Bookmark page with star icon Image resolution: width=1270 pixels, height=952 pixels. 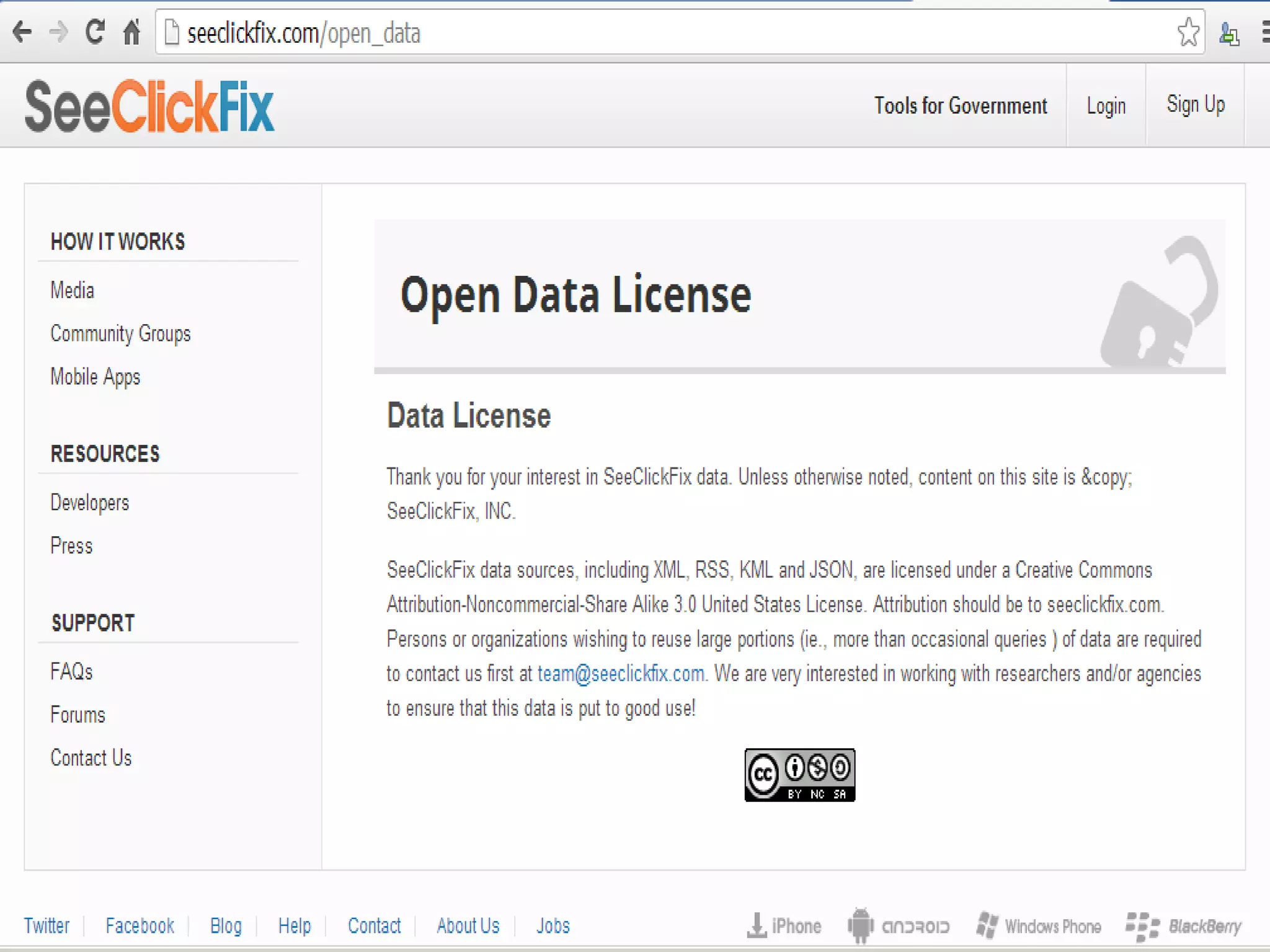point(1188,32)
